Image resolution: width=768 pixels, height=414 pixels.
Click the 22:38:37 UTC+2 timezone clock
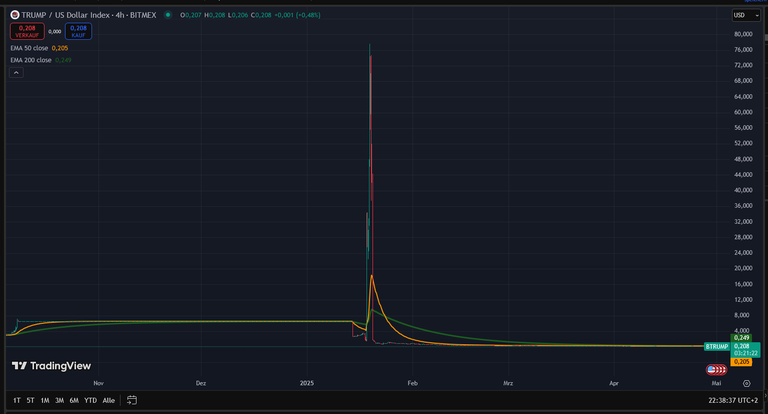coord(733,400)
